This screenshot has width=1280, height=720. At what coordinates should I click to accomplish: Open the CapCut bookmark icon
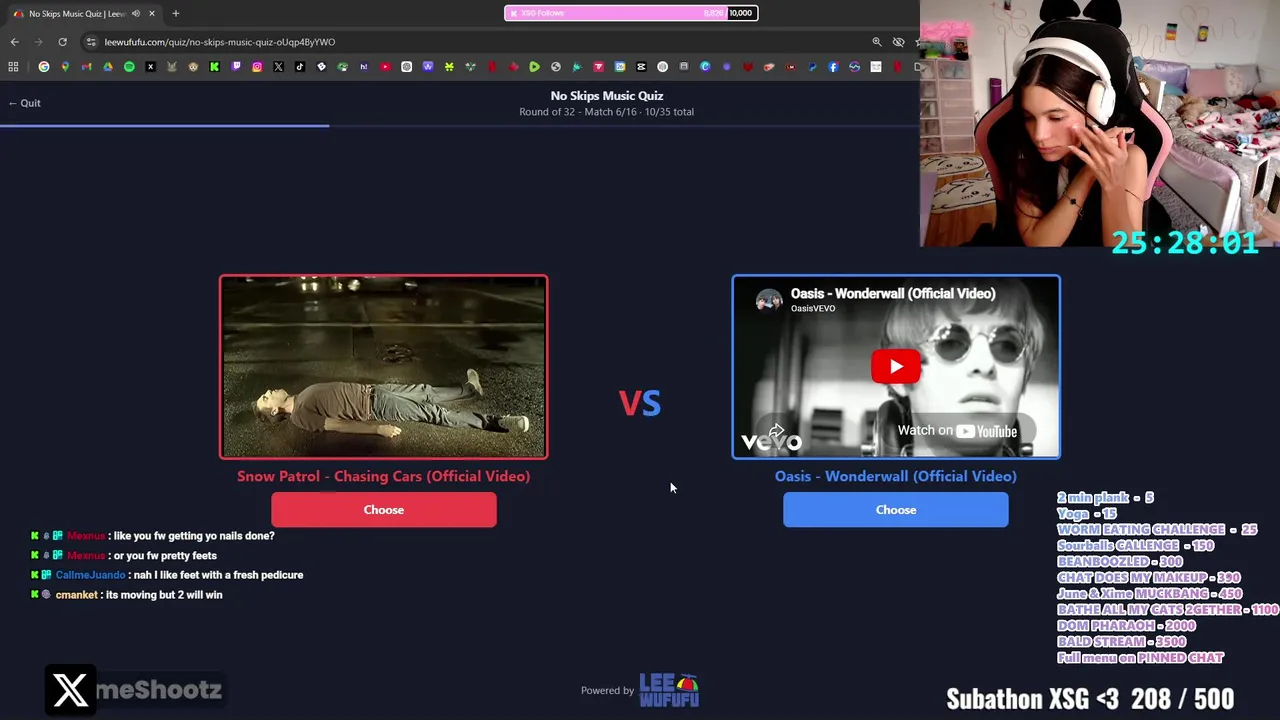tap(641, 67)
